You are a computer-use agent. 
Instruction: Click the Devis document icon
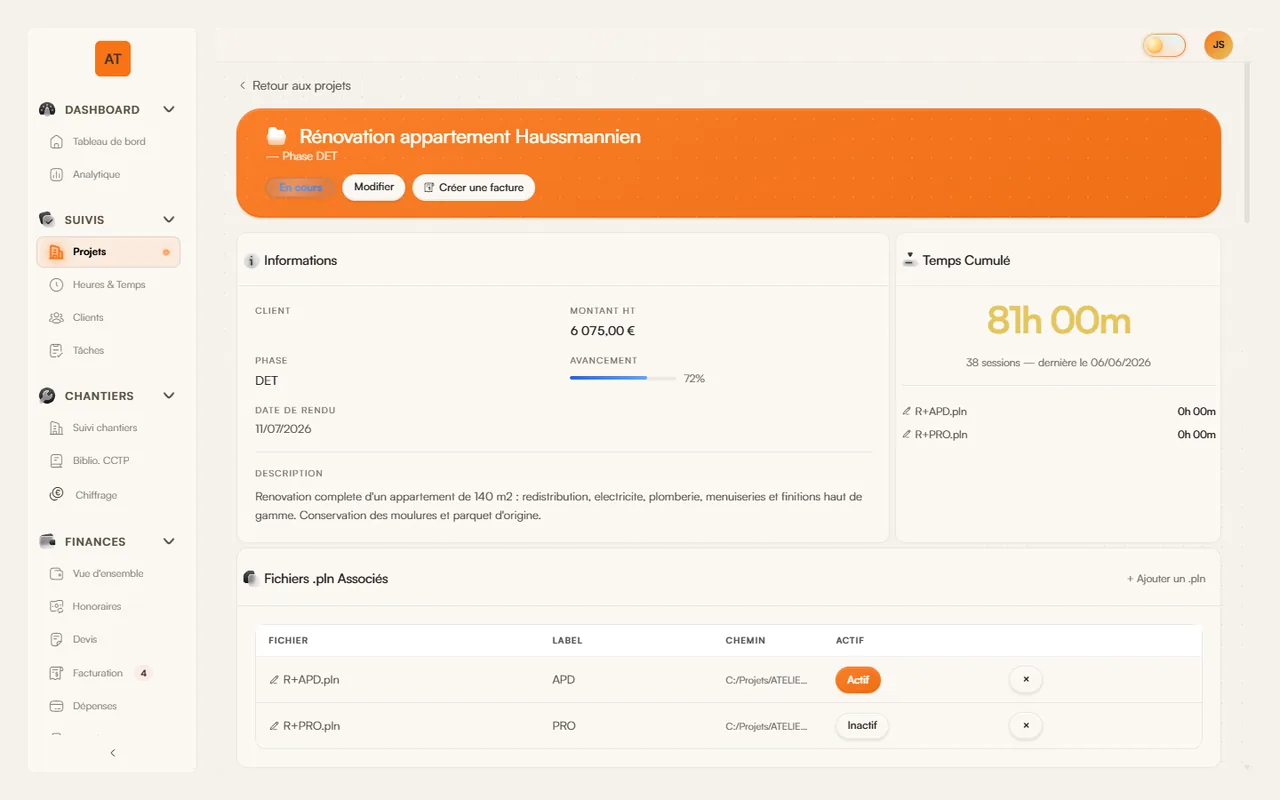click(56, 640)
